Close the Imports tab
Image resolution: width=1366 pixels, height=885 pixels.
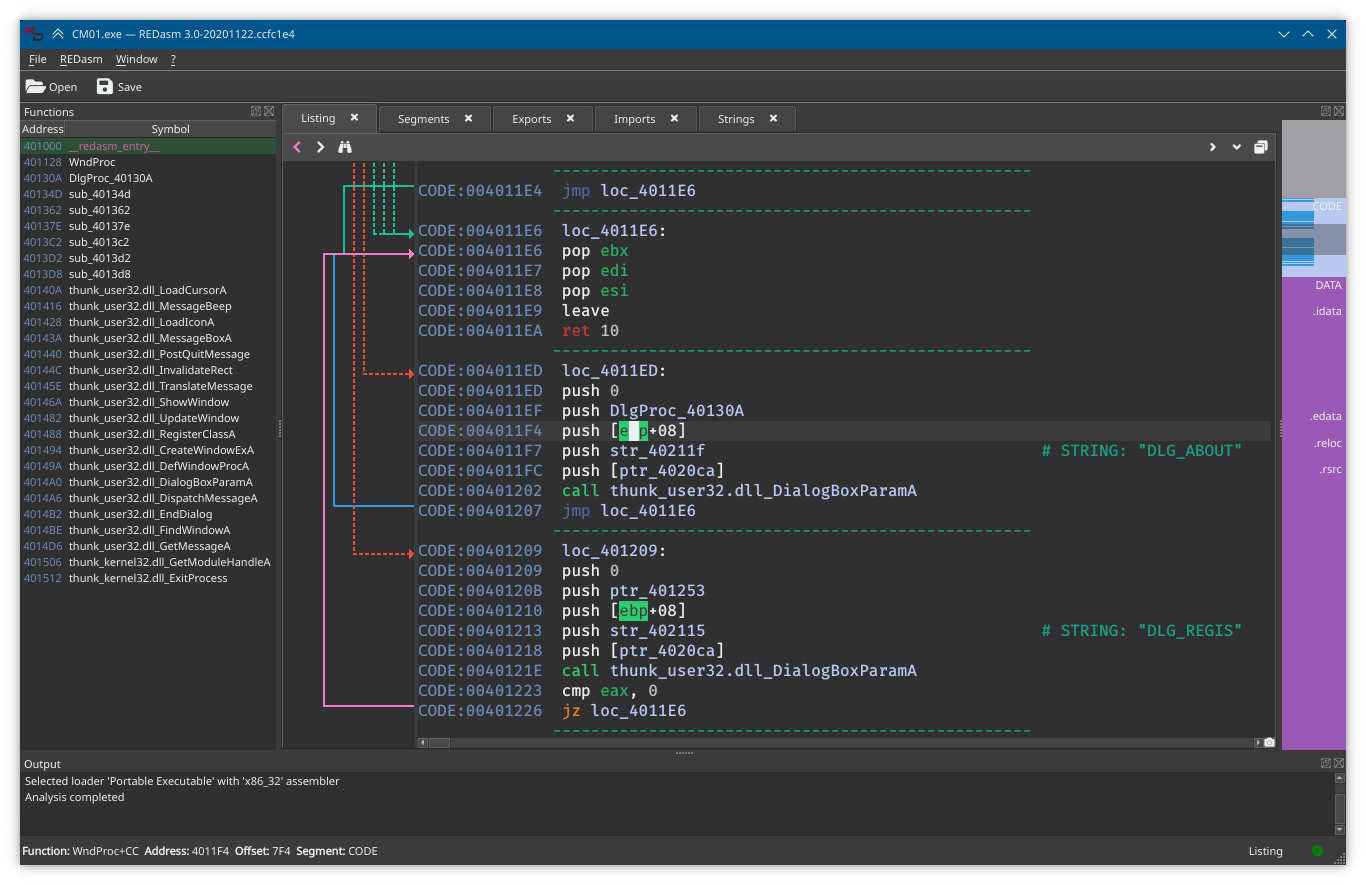pyautogui.click(x=674, y=118)
